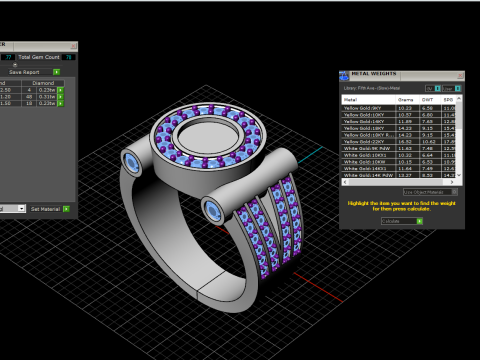This screenshot has width=480, height=360.
Task: Click the small lock icon above Save Report
Action: pyautogui.click(x=15, y=65)
